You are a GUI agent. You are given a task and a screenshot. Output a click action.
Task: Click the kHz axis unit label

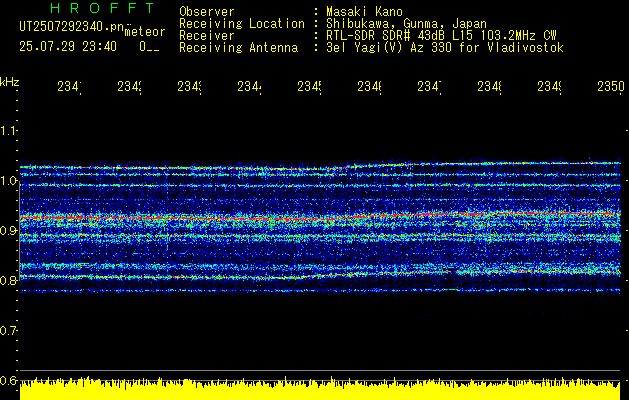coord(9,82)
